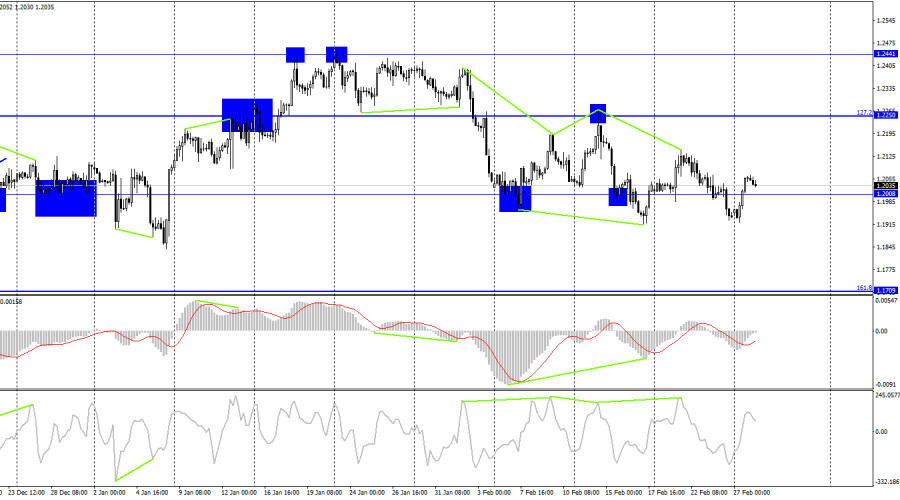Click the 1.2545 price axis label
Image resolution: width=900 pixels, height=500 pixels.
(x=886, y=21)
